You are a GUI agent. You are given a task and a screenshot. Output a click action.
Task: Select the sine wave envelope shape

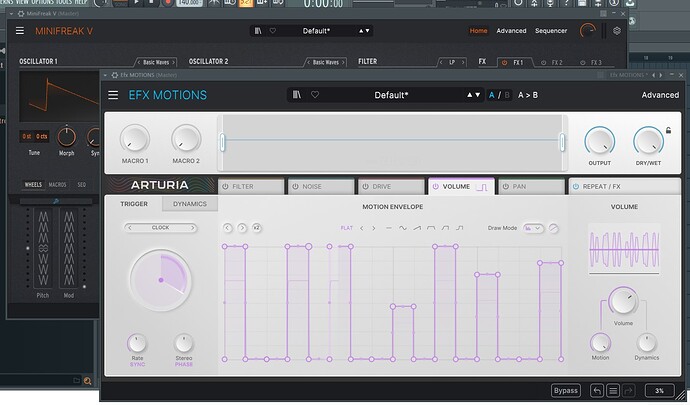pos(403,228)
